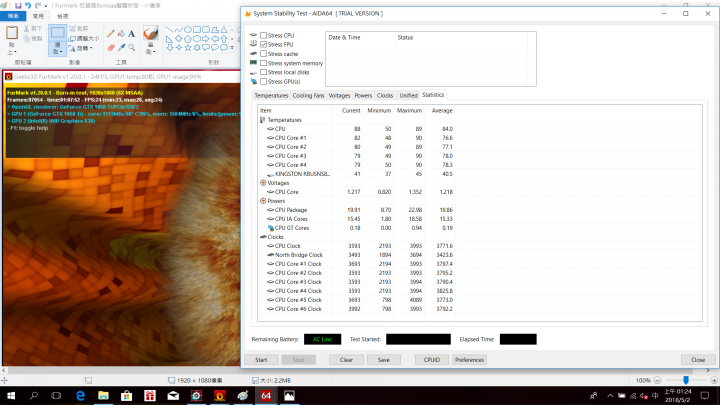
Task: Enable the Stress cache checkbox
Action: [x=264, y=54]
